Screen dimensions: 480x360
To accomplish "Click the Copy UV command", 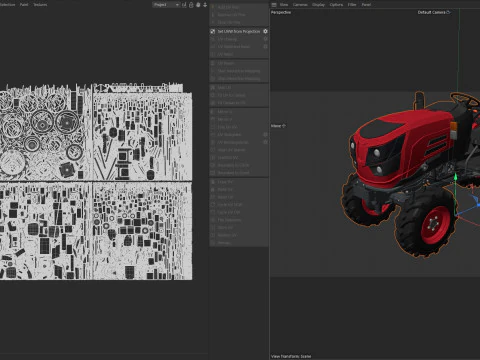I will [x=225, y=182].
